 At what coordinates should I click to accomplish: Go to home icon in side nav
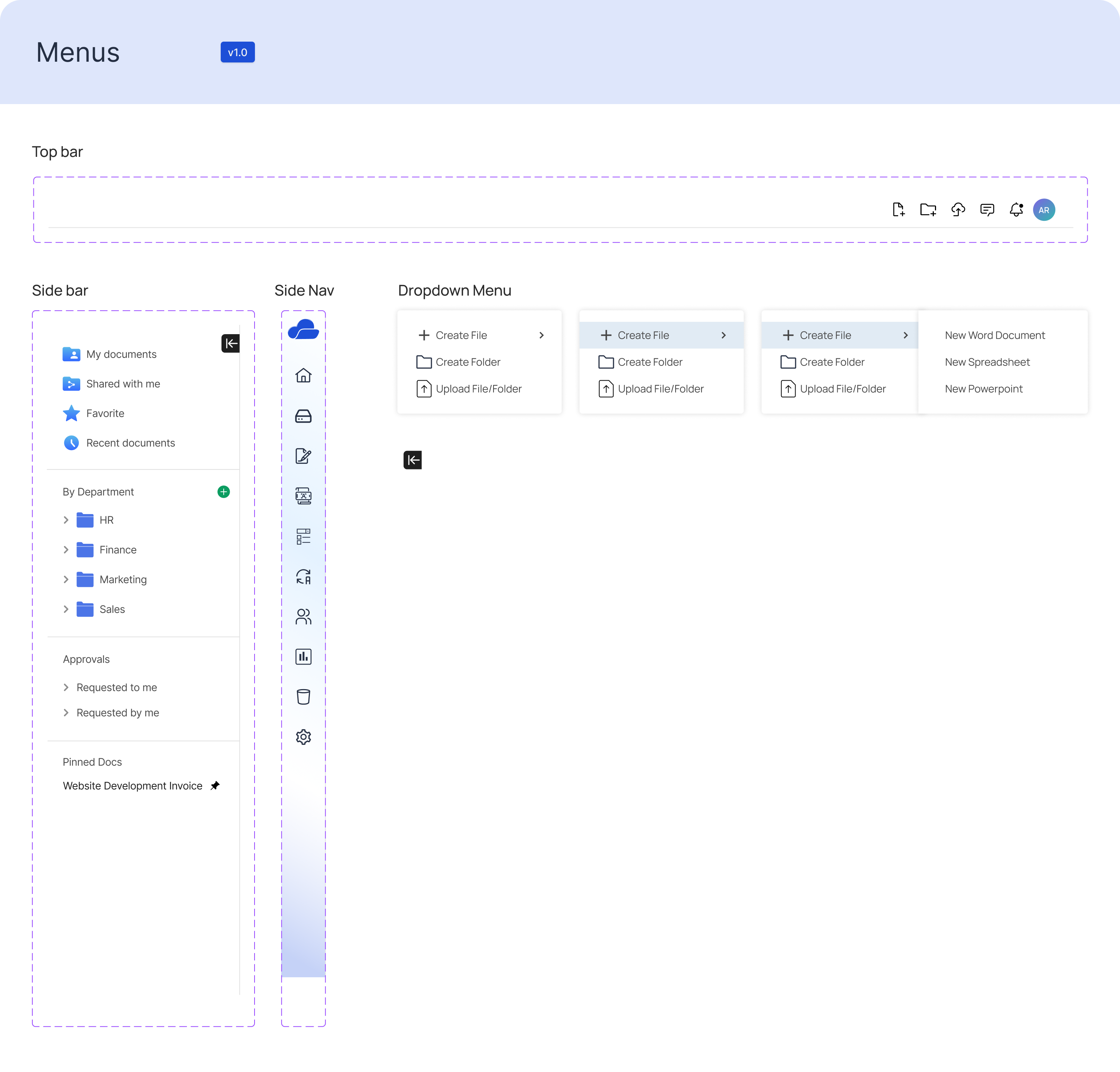pyautogui.click(x=303, y=375)
